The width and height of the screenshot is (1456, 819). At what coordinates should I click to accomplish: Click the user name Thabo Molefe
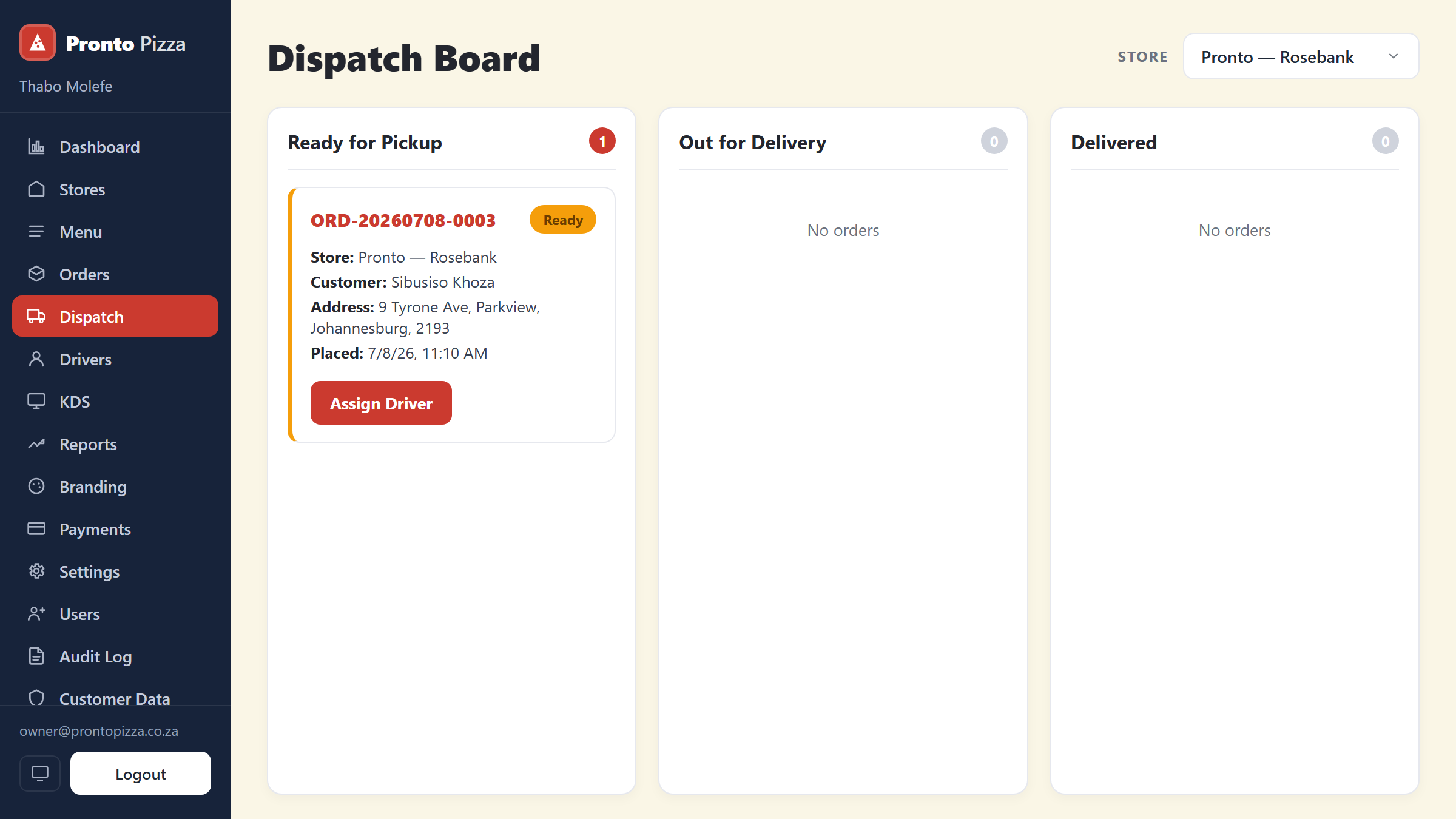pos(66,86)
